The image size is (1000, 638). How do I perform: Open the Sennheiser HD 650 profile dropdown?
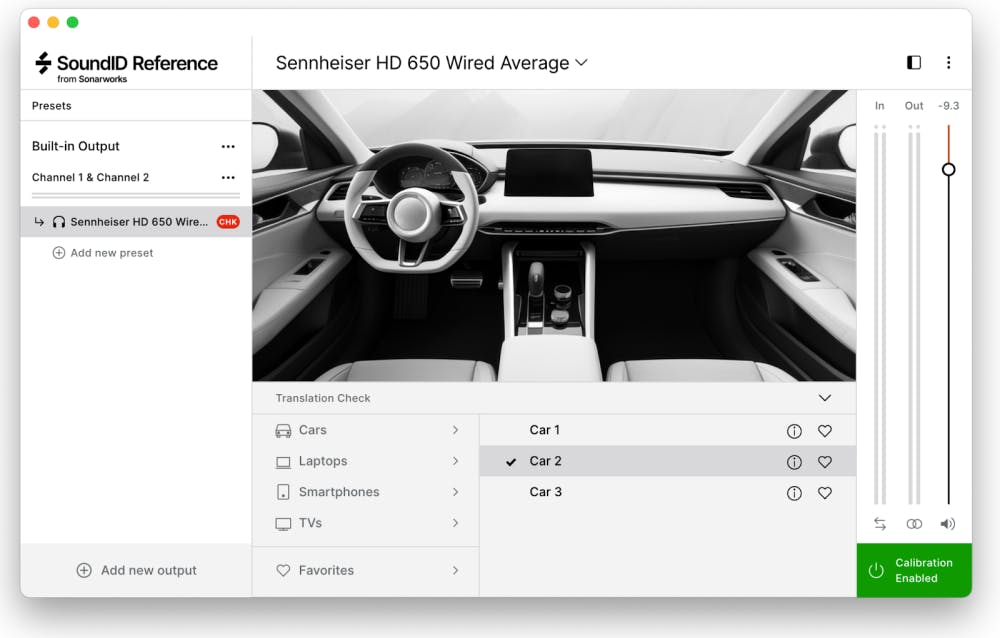click(x=432, y=63)
